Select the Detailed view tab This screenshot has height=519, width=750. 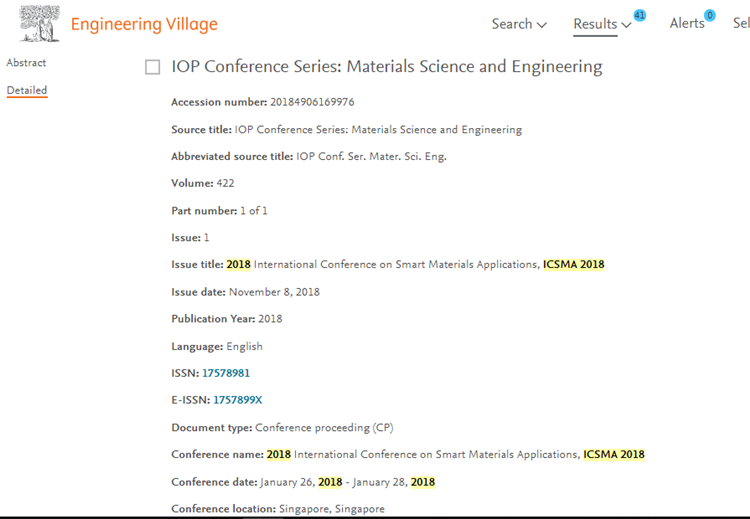pos(27,90)
